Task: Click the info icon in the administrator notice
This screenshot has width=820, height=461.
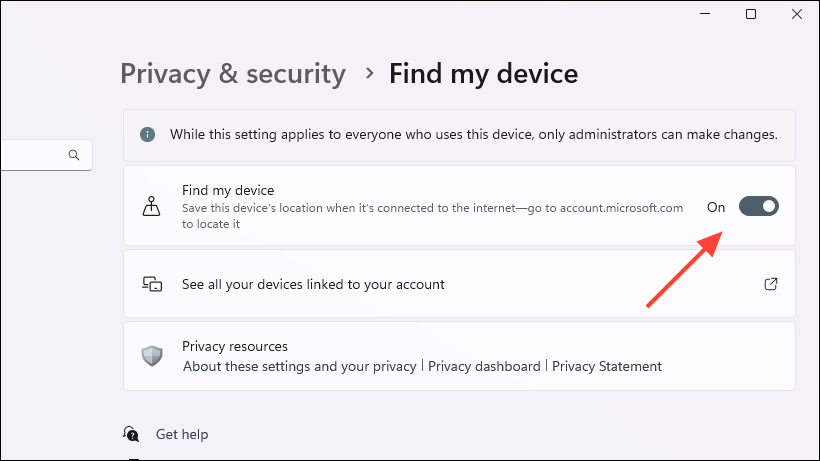Action: (x=148, y=134)
